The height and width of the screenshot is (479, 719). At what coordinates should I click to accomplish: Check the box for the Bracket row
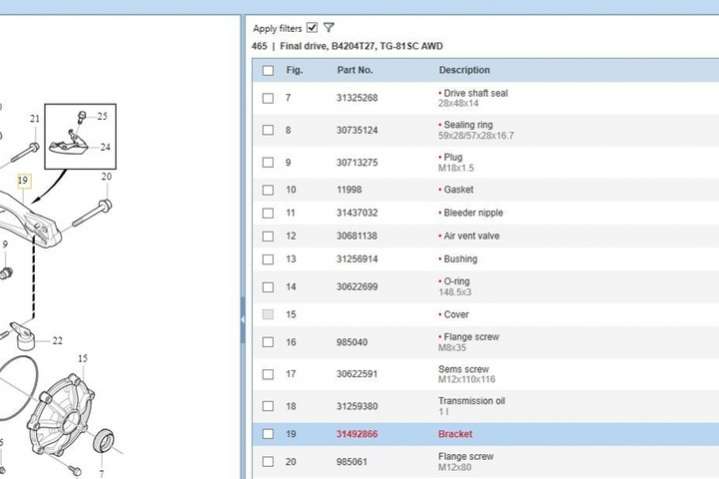[267, 434]
